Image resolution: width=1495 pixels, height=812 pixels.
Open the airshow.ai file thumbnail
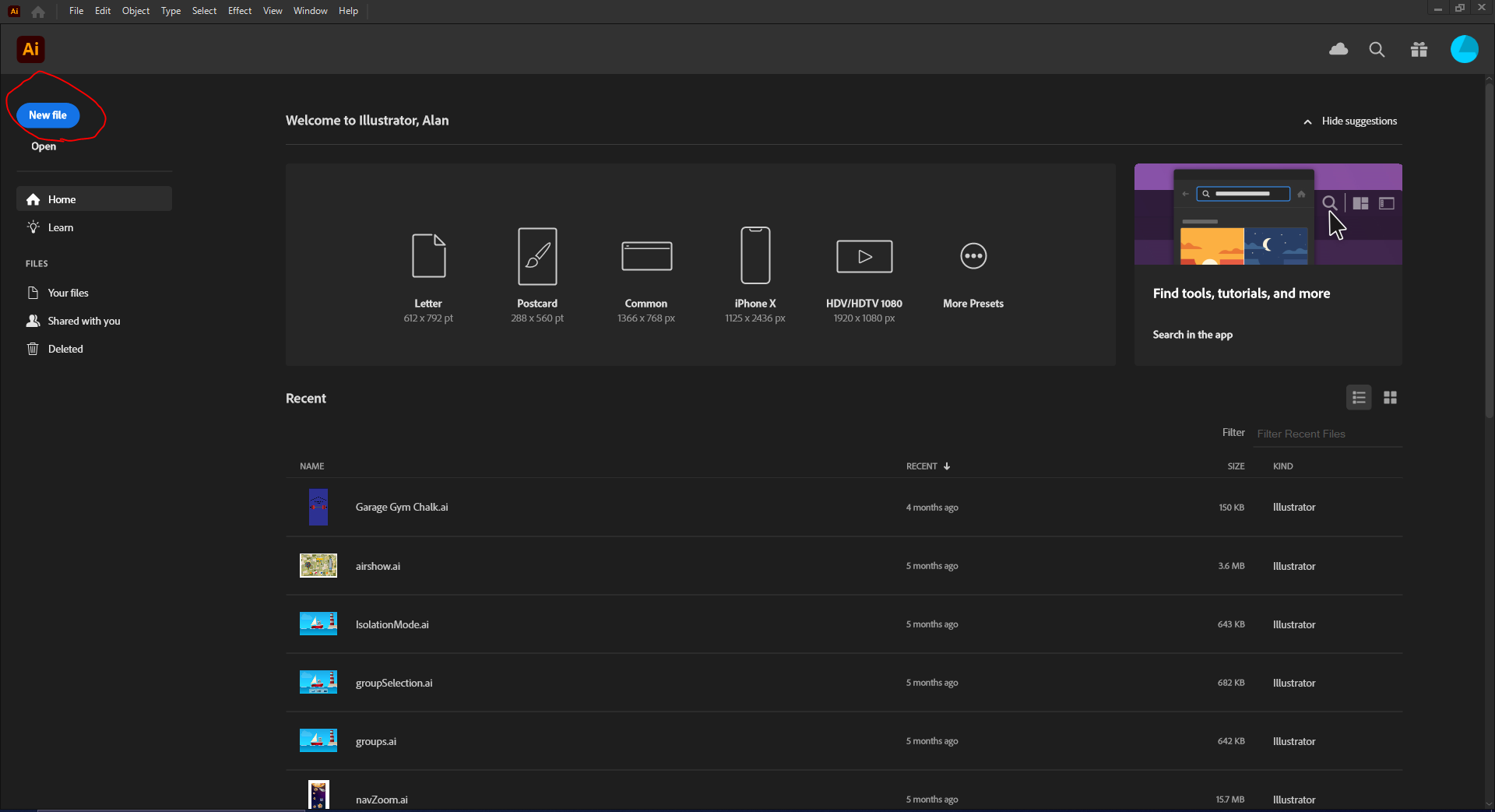coord(318,566)
